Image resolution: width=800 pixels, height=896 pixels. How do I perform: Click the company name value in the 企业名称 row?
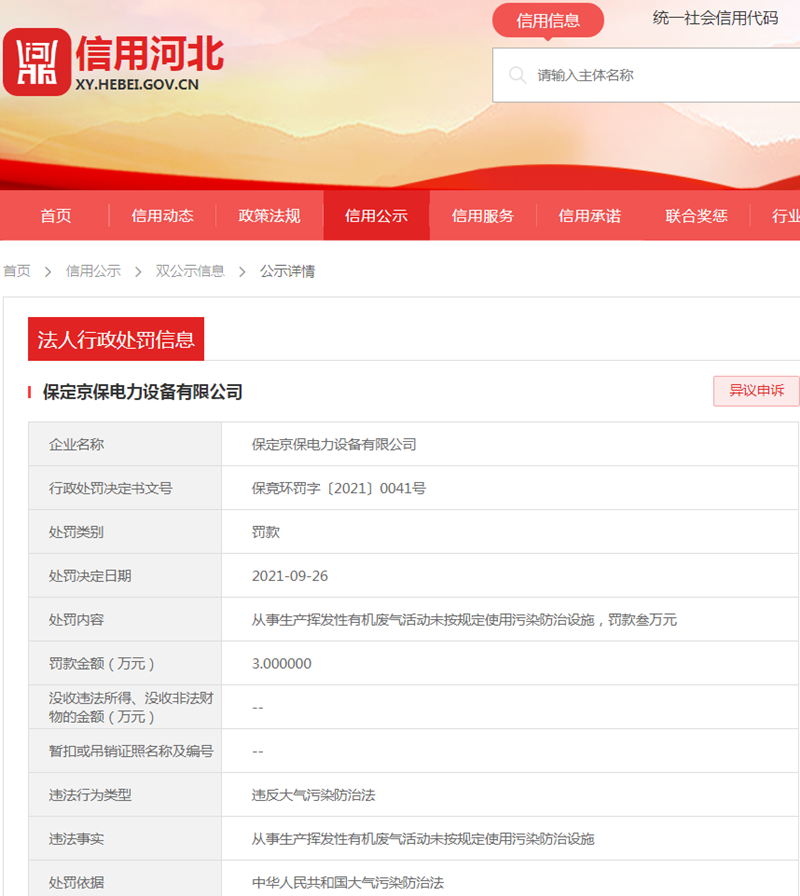[x=334, y=444]
